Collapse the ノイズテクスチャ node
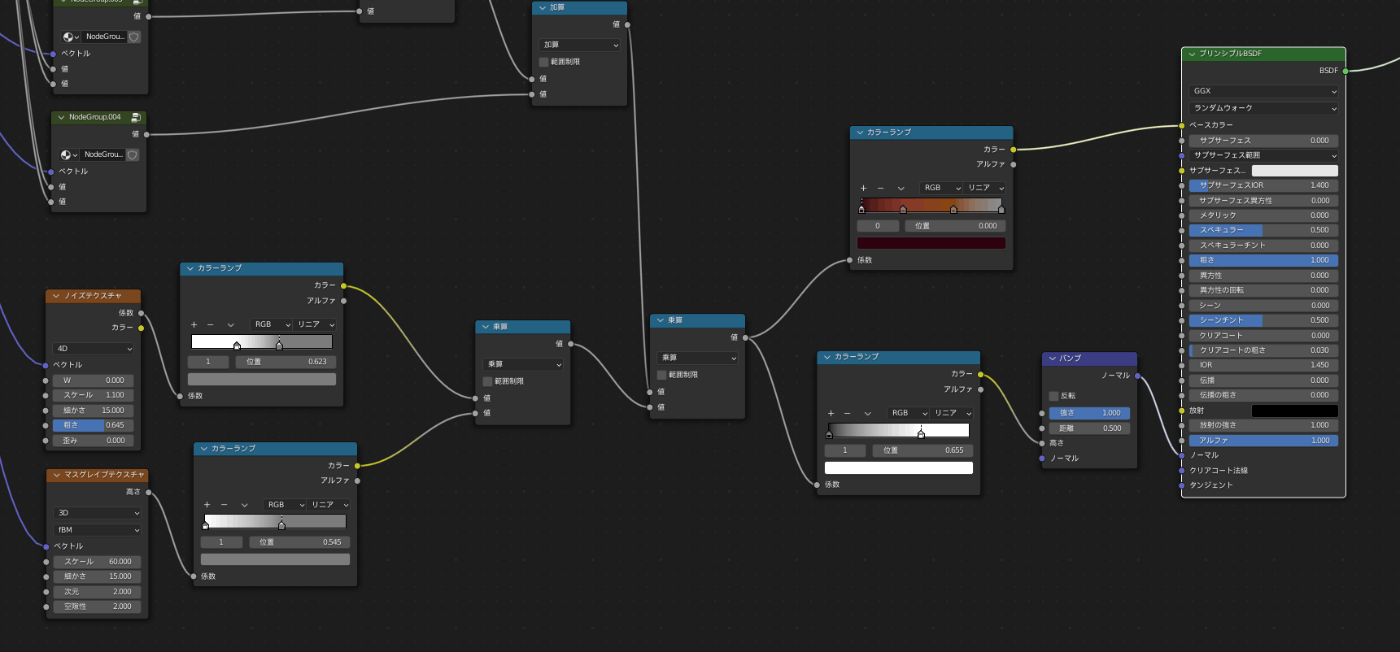This screenshot has height=652, width=1400. (55, 296)
